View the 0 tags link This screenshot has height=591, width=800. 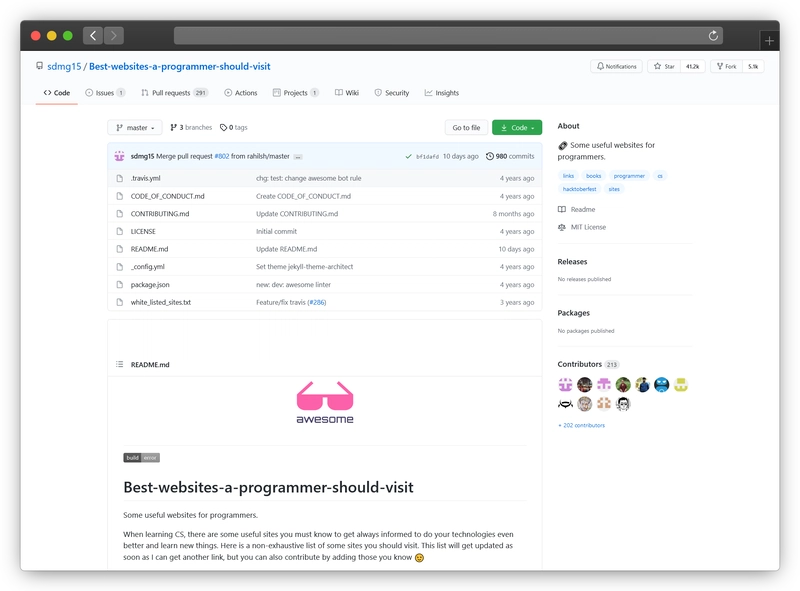234,128
